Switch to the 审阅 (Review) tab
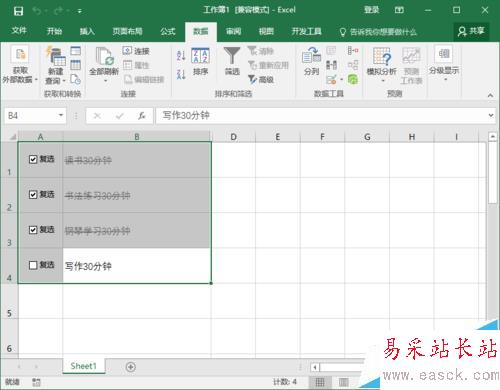500x390 pixels. [x=233, y=31]
